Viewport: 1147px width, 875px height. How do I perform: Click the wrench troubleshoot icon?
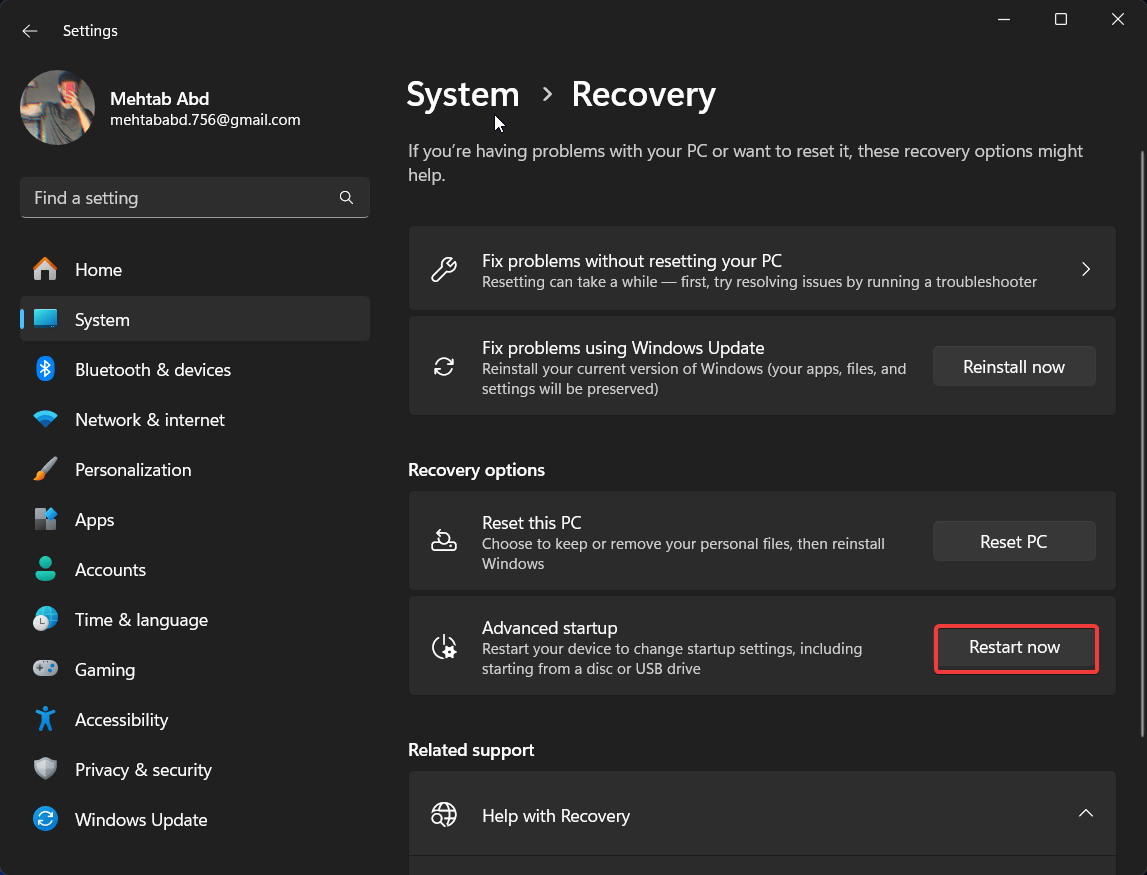click(444, 269)
